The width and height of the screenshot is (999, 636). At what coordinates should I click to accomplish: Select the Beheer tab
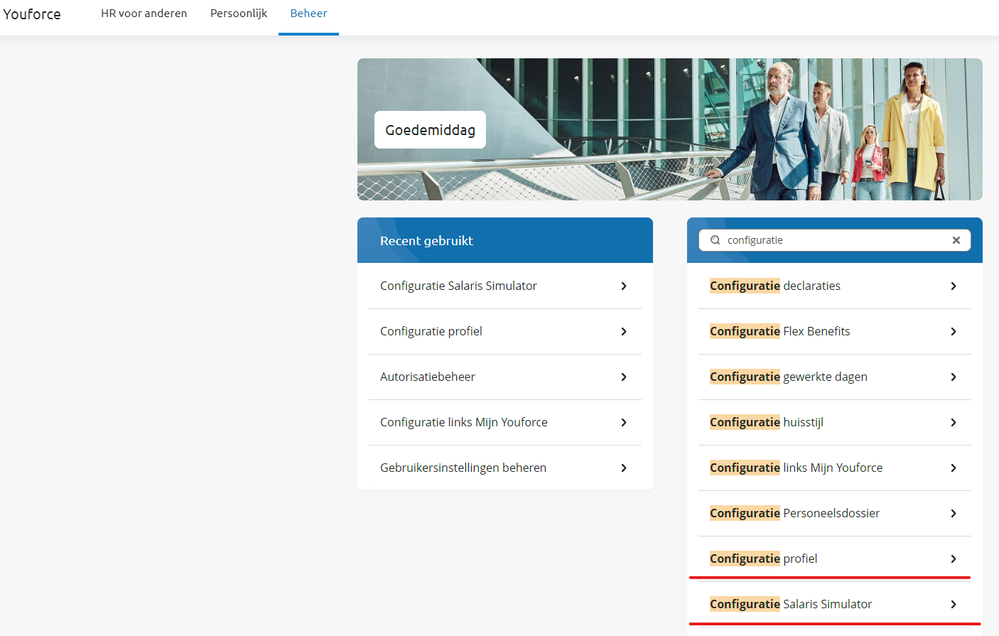308,13
